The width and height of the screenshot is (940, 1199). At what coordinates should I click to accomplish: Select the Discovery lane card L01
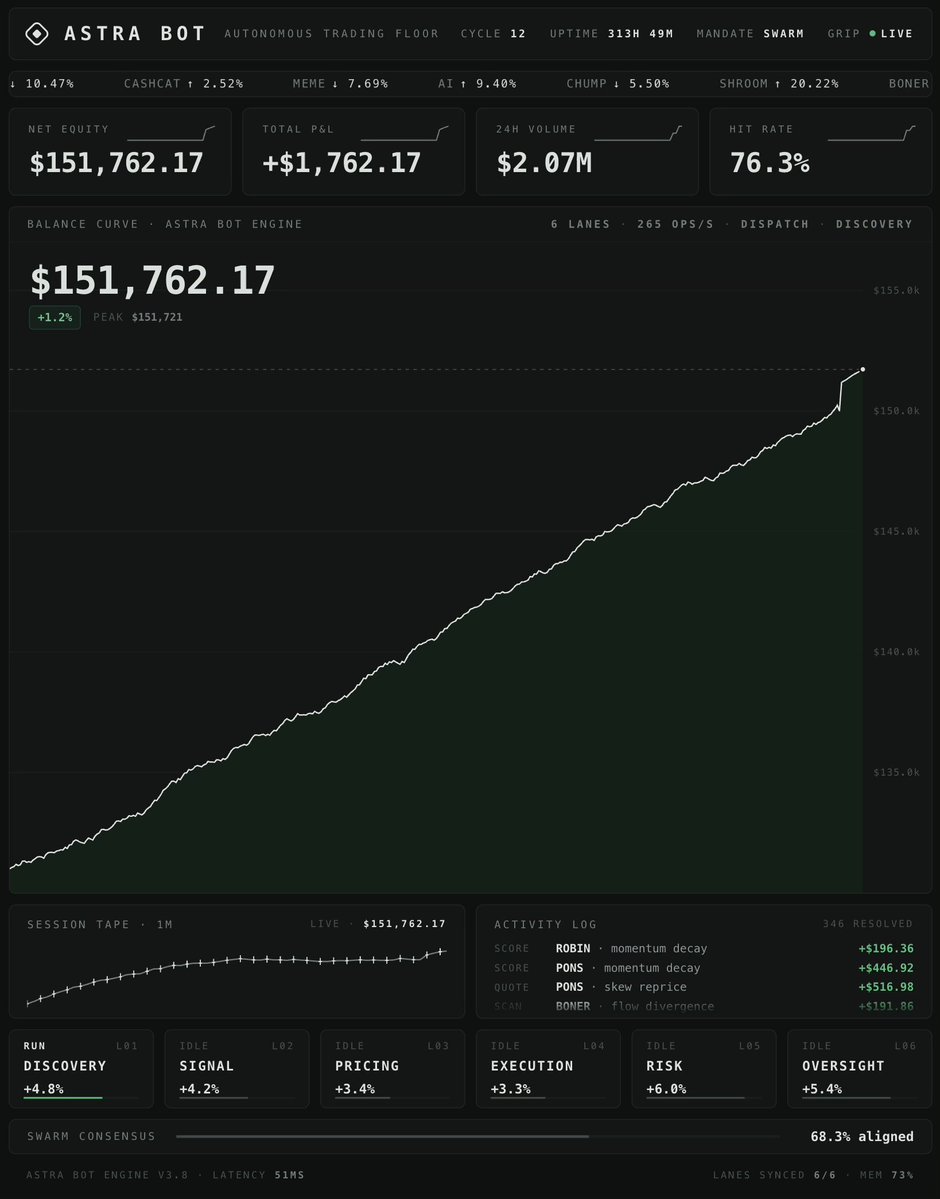point(81,1068)
